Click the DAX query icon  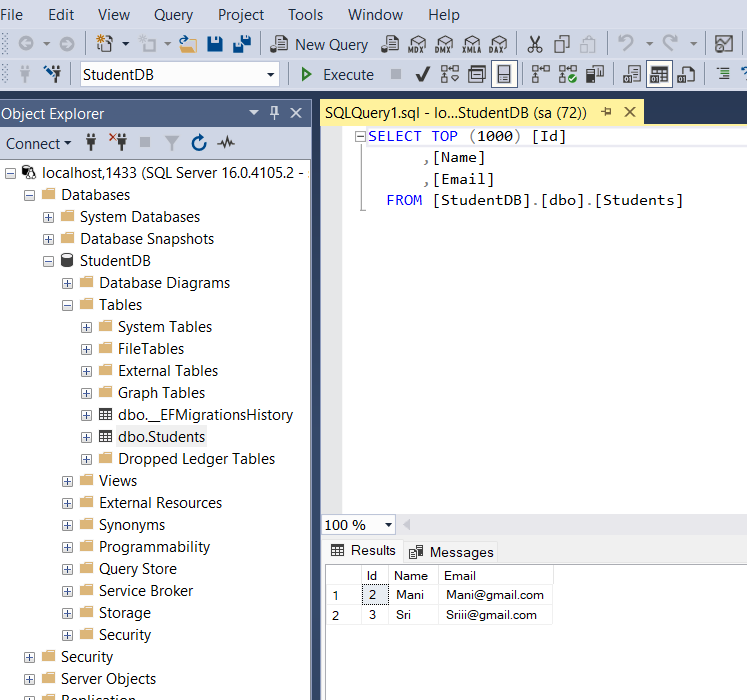point(498,44)
